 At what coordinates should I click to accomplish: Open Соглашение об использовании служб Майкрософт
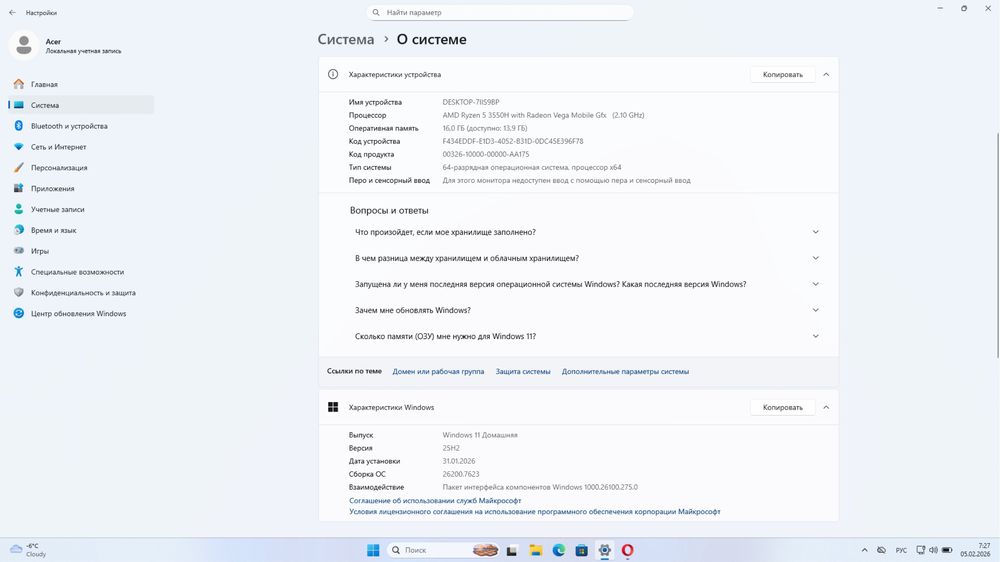point(435,501)
